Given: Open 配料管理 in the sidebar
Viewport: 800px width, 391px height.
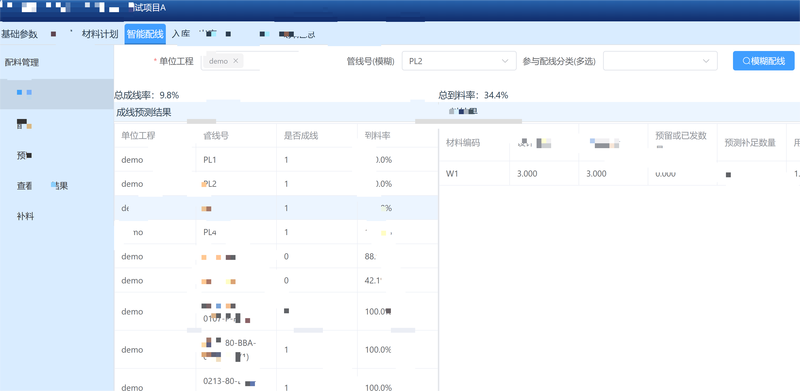Looking at the screenshot, I should (22, 63).
